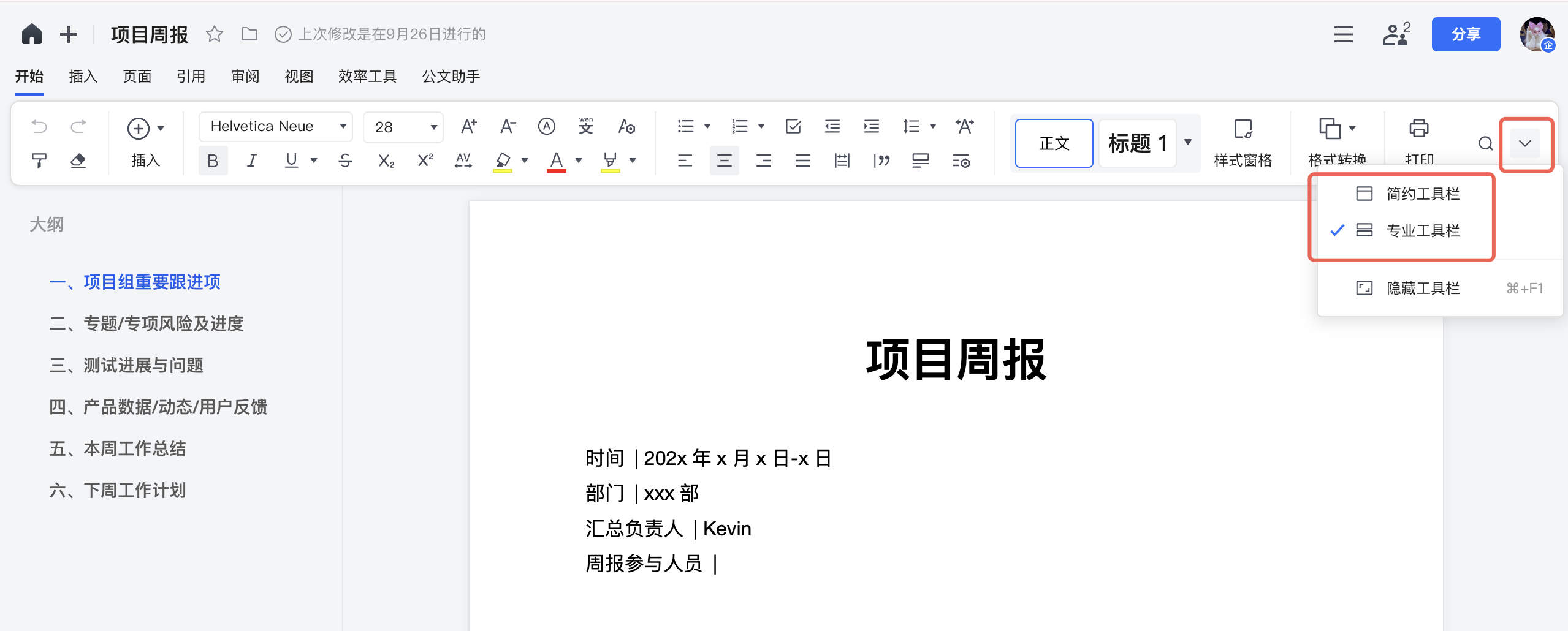The width and height of the screenshot is (1568, 631).
Task: Go to the home icon
Action: pos(32,34)
